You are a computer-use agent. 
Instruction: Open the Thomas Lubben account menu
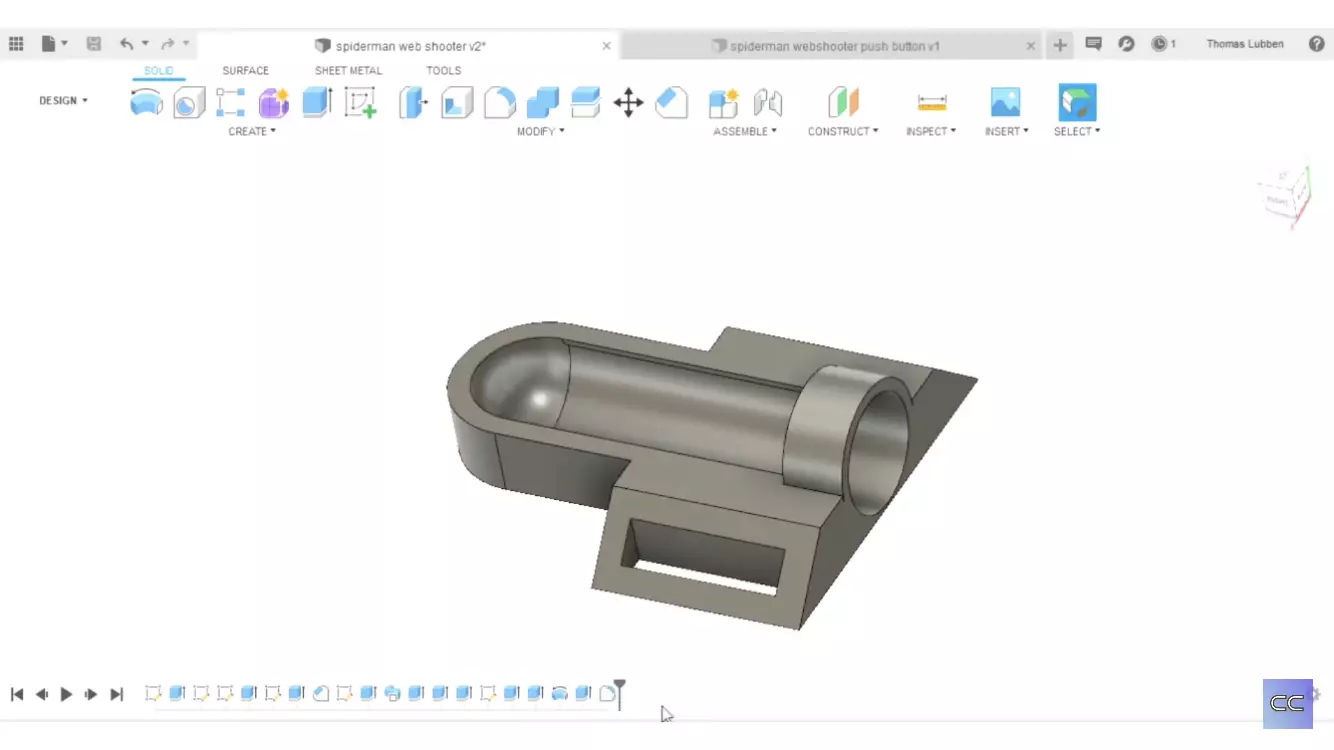1245,44
